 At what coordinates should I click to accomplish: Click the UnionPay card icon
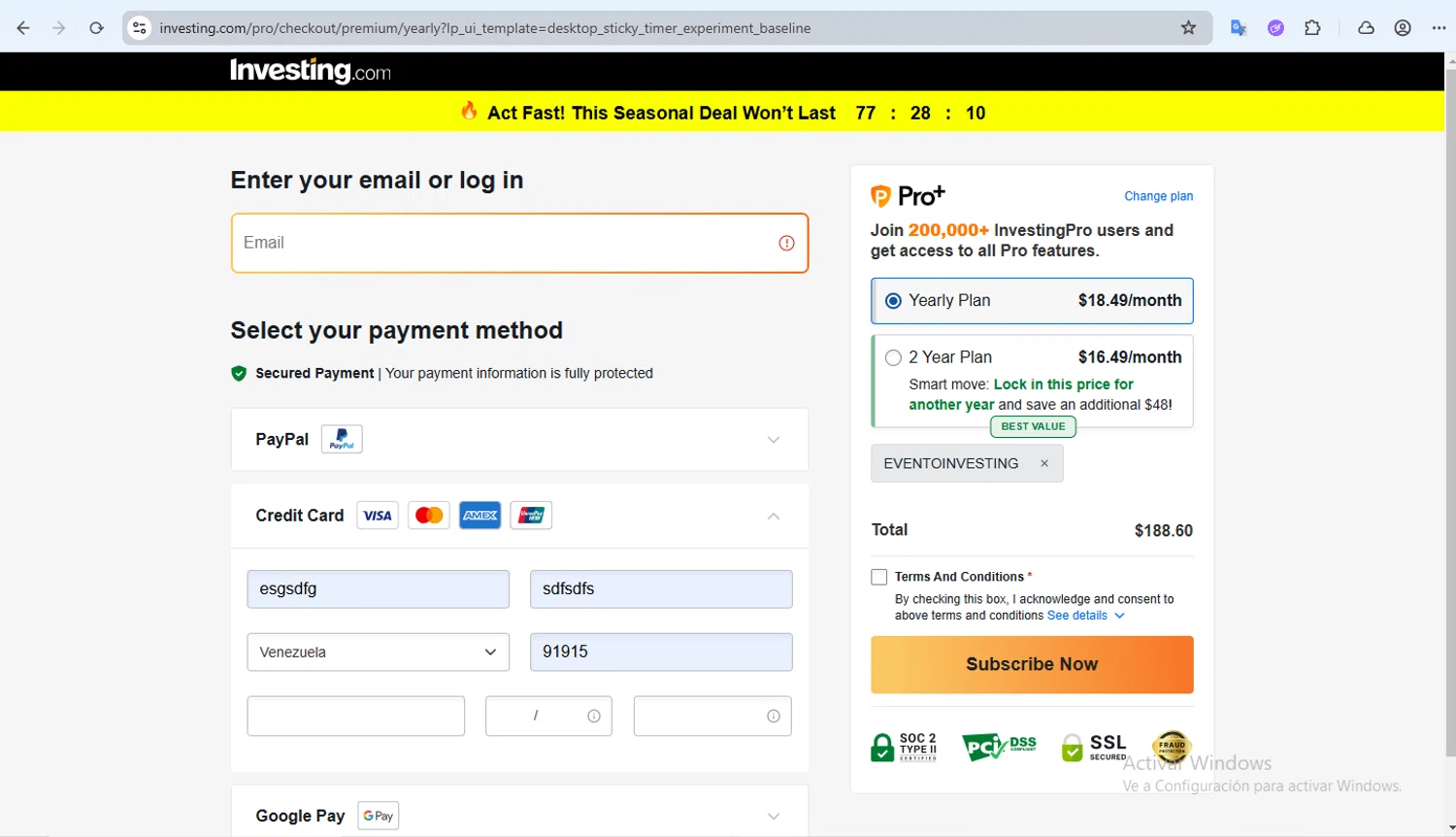pyautogui.click(x=531, y=516)
